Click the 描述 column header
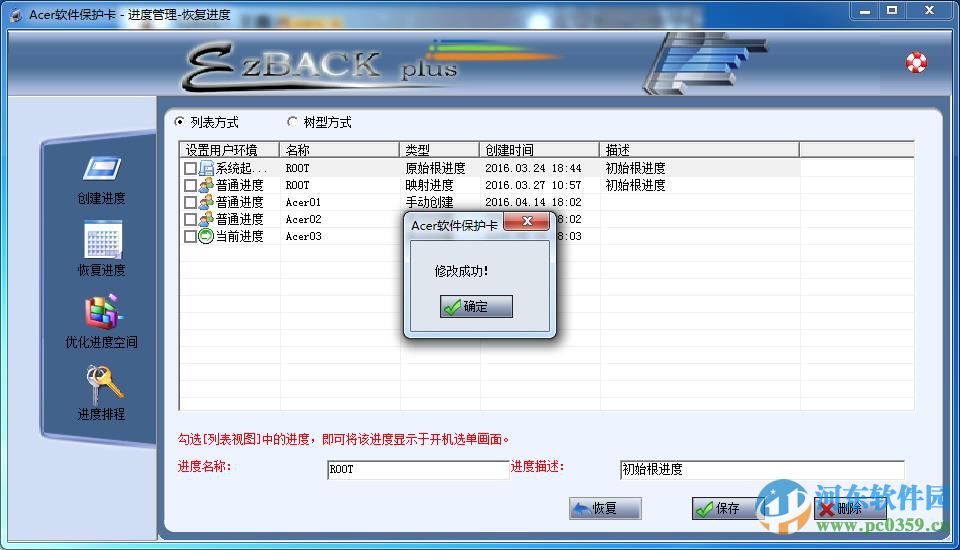 coord(699,149)
